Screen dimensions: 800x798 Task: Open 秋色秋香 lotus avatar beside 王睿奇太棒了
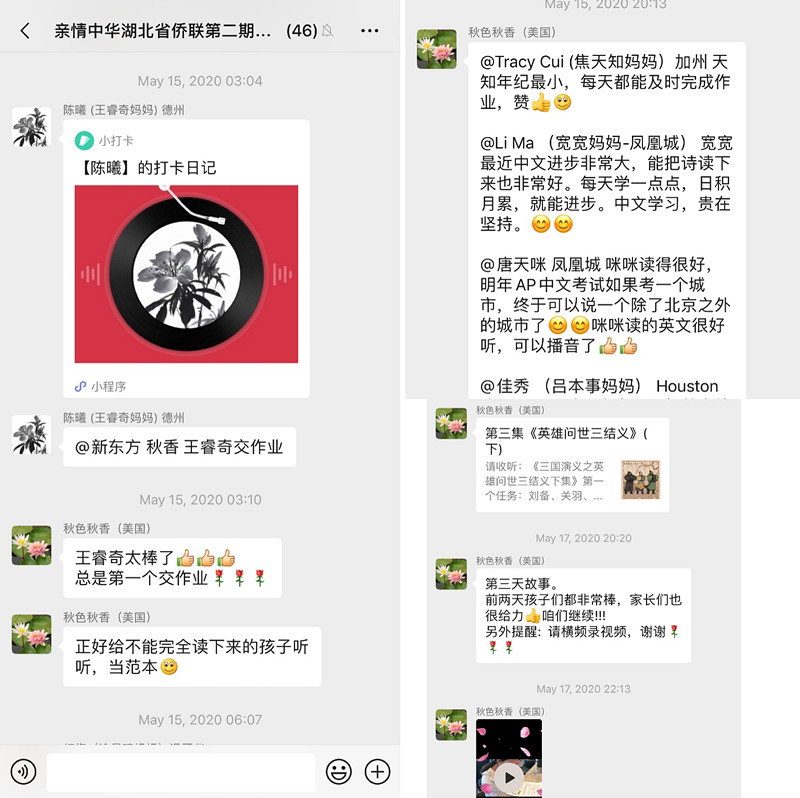32,545
